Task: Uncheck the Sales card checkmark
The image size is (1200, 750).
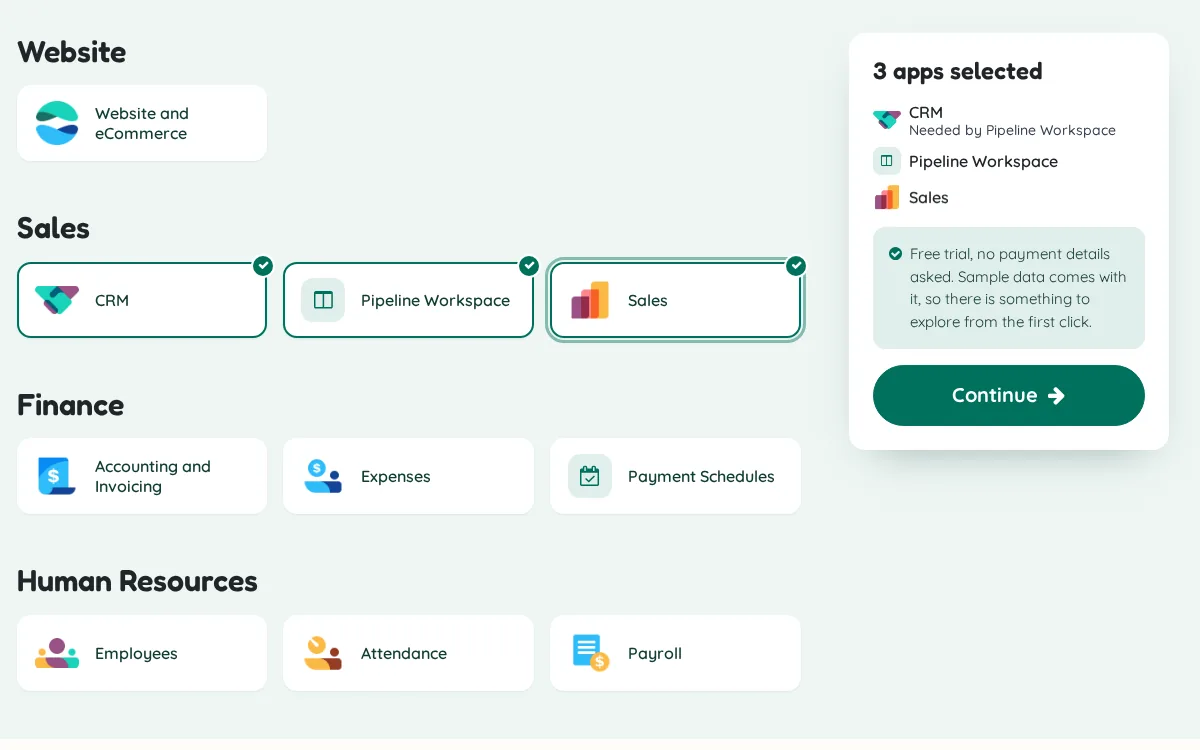Action: (796, 265)
